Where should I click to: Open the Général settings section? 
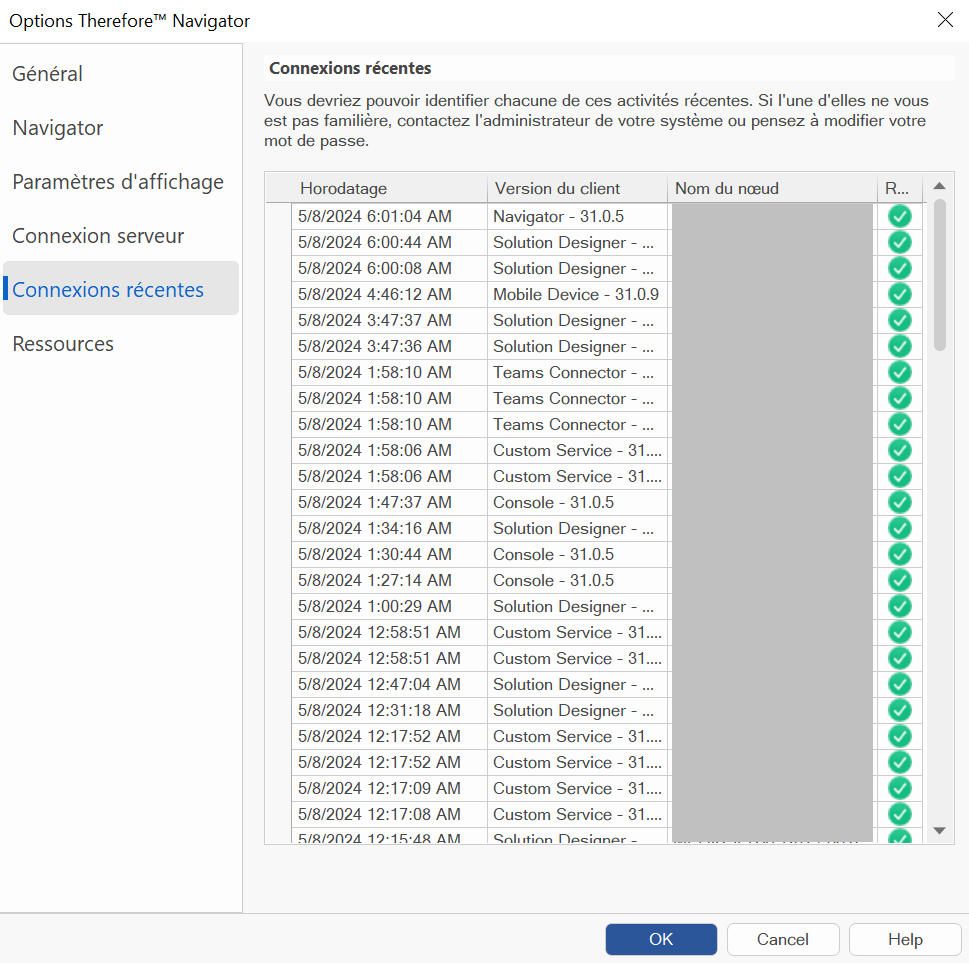[x=46, y=73]
